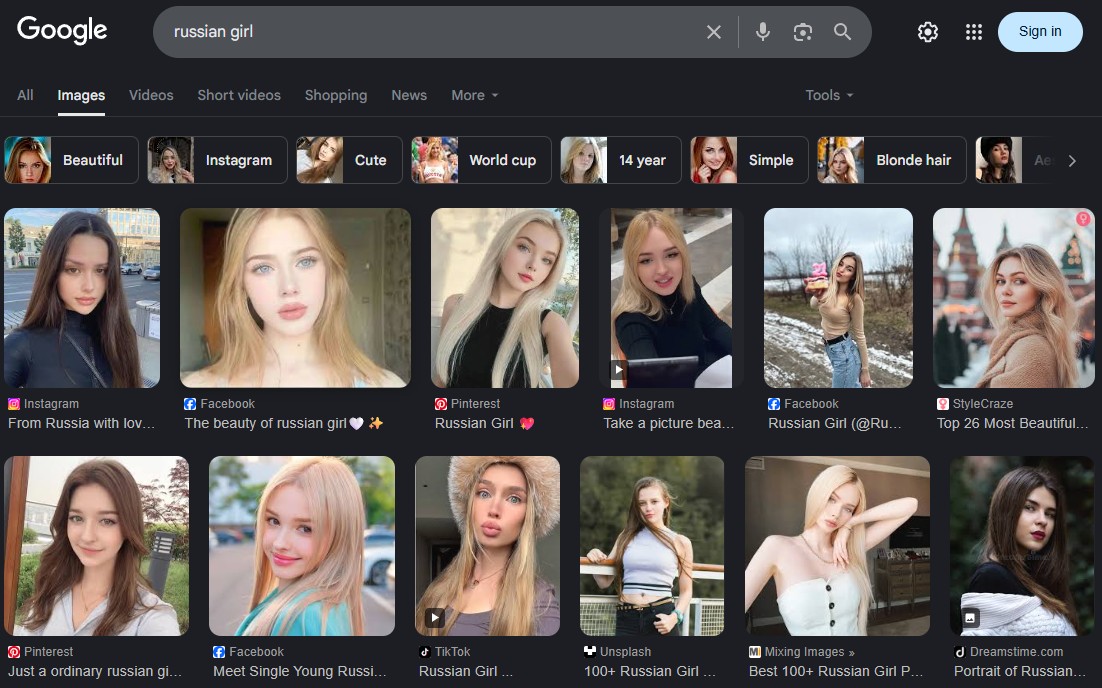This screenshot has height=688, width=1102.
Task: Click the Dreamstime.com source icon
Action: point(959,652)
